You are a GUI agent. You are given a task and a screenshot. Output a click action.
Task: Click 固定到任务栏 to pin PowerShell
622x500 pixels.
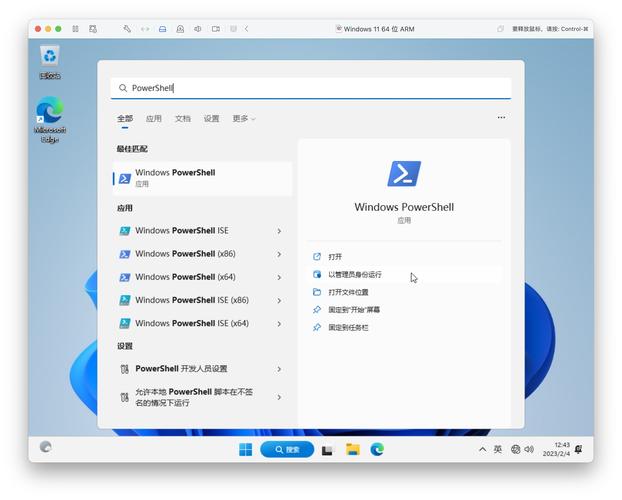pos(404,328)
